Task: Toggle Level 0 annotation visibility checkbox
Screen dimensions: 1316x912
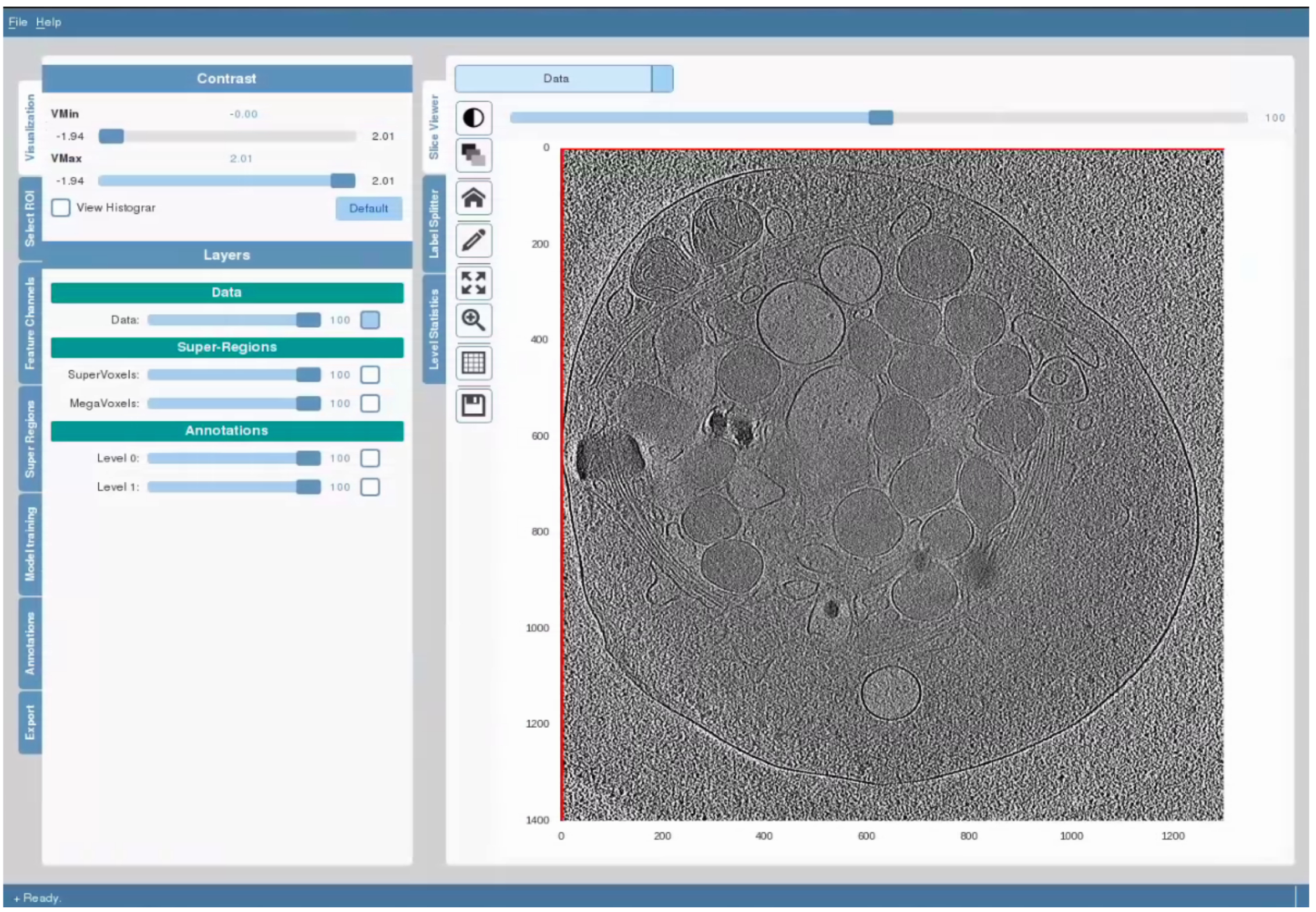Action: pyautogui.click(x=370, y=458)
